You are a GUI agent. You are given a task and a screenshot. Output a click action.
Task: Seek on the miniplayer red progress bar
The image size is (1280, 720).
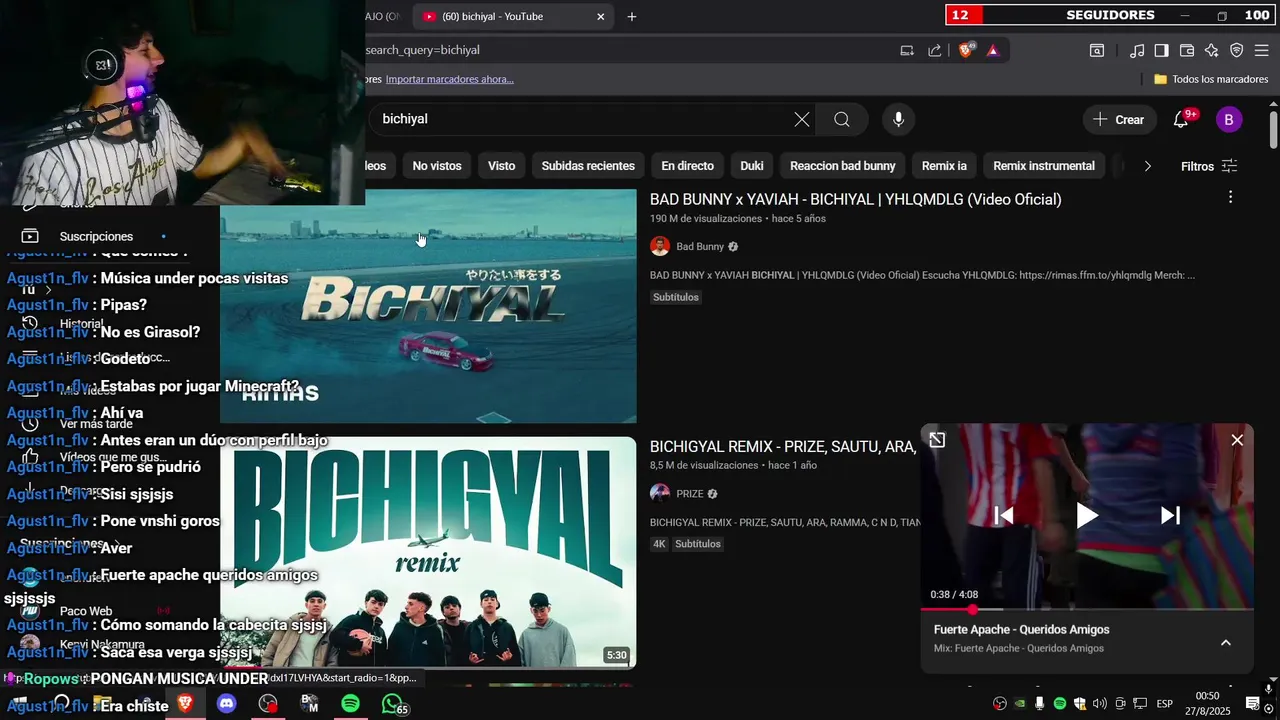(1087, 609)
